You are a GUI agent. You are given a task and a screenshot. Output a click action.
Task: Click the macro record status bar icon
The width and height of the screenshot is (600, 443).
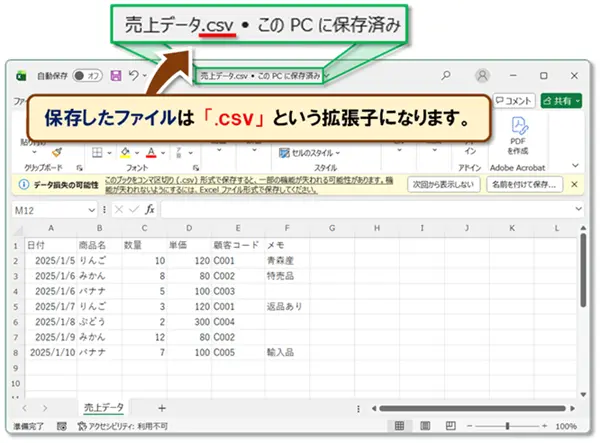62,426
